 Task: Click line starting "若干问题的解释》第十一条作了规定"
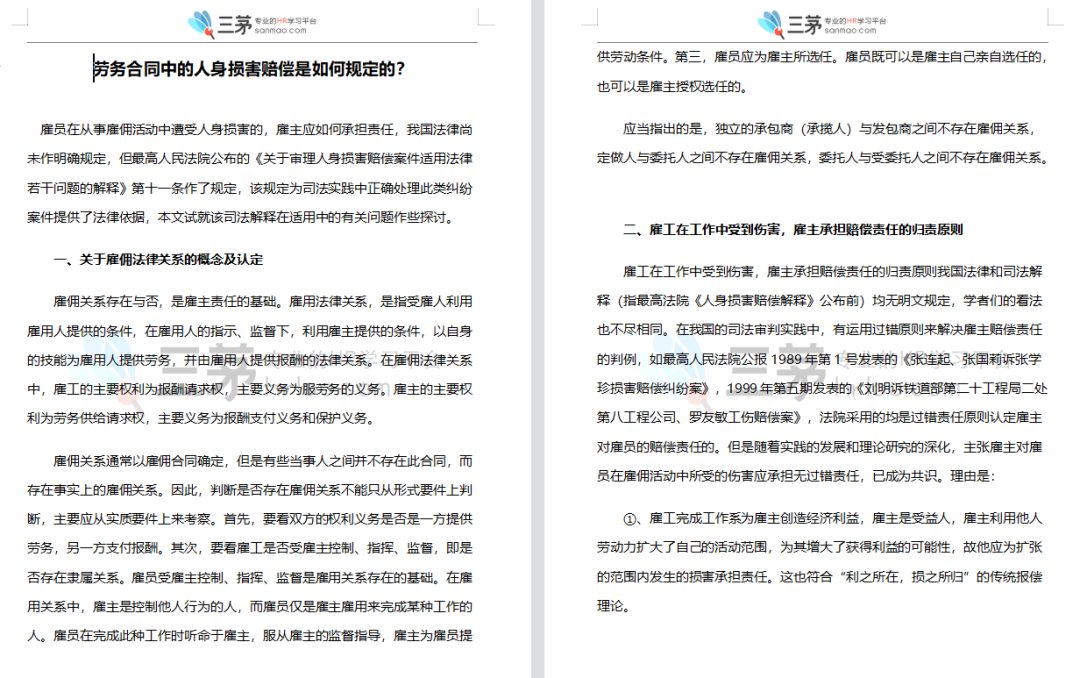coord(250,188)
